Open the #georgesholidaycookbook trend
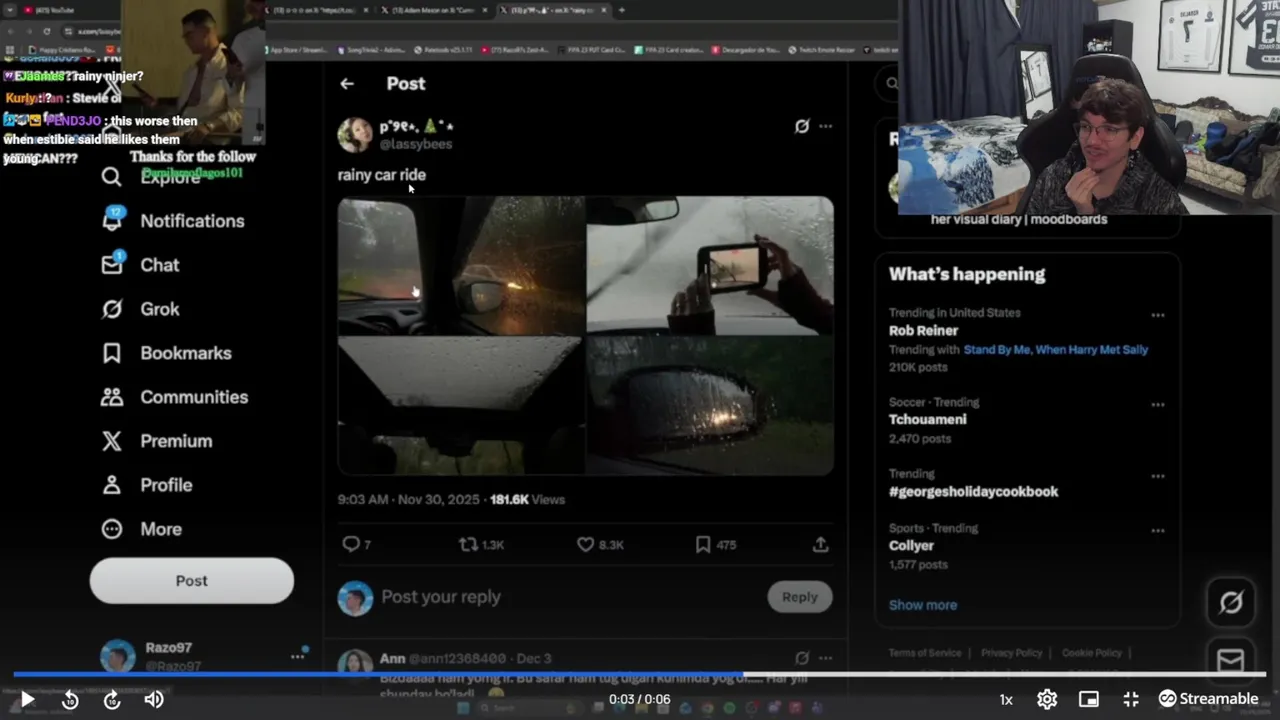This screenshot has width=1280, height=720. coord(973,492)
